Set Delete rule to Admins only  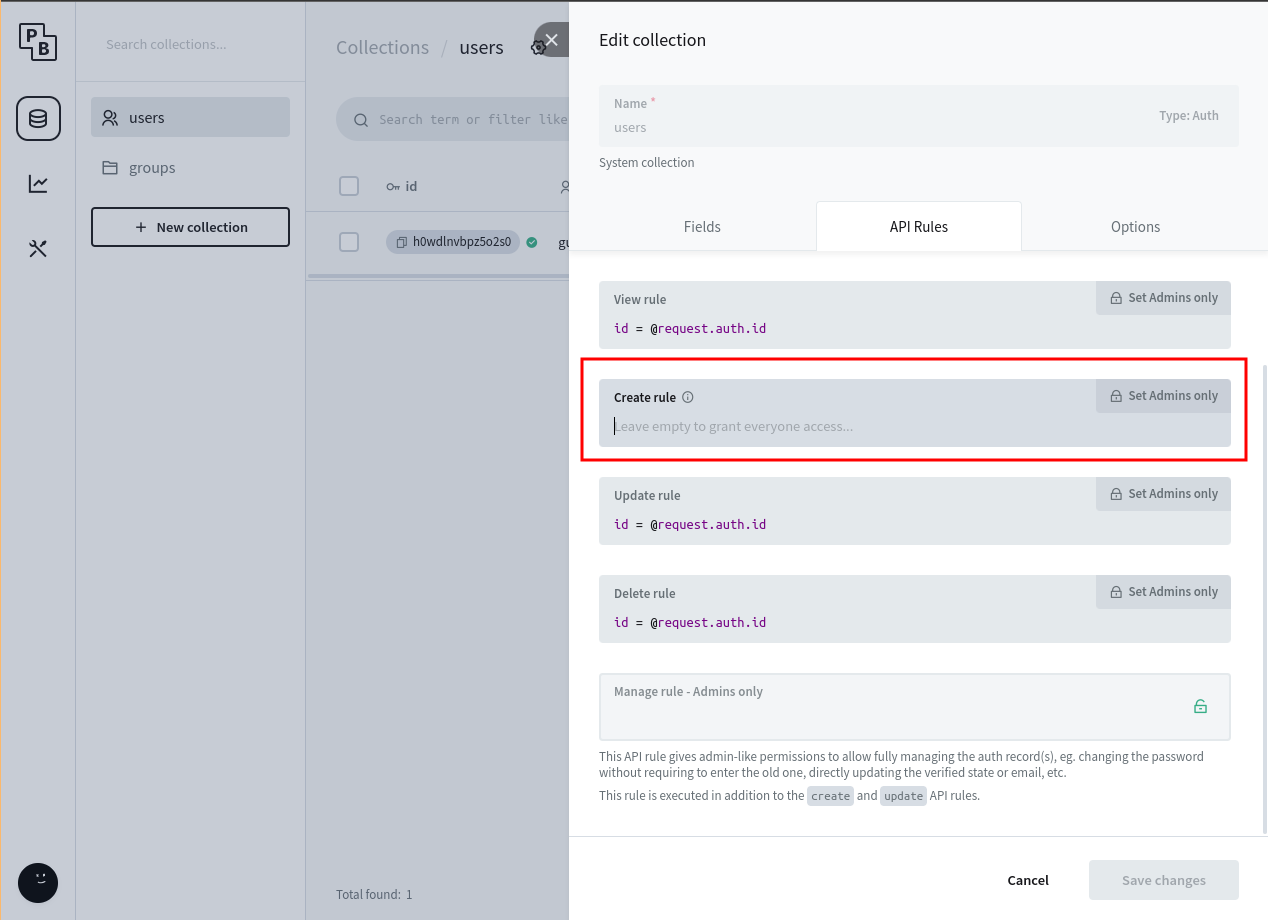tap(1163, 592)
